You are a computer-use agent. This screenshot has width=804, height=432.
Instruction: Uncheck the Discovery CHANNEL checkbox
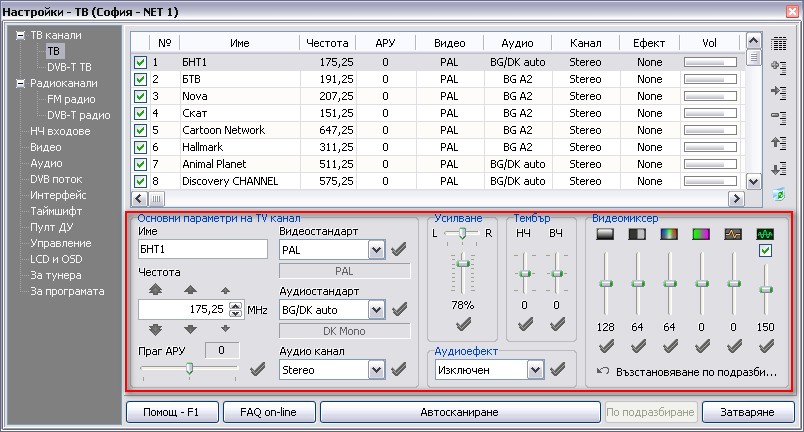(x=140, y=181)
